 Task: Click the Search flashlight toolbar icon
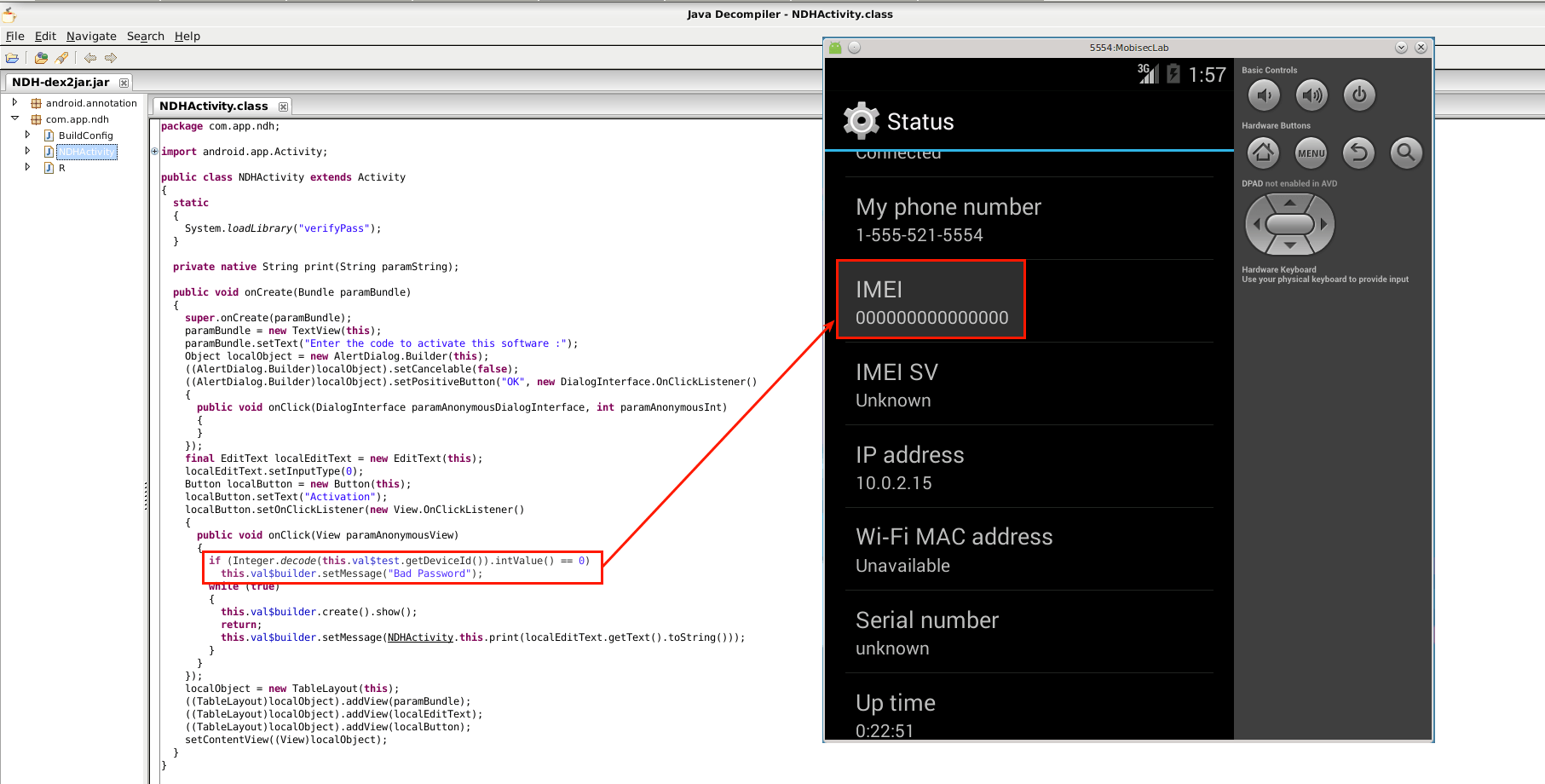tap(61, 58)
